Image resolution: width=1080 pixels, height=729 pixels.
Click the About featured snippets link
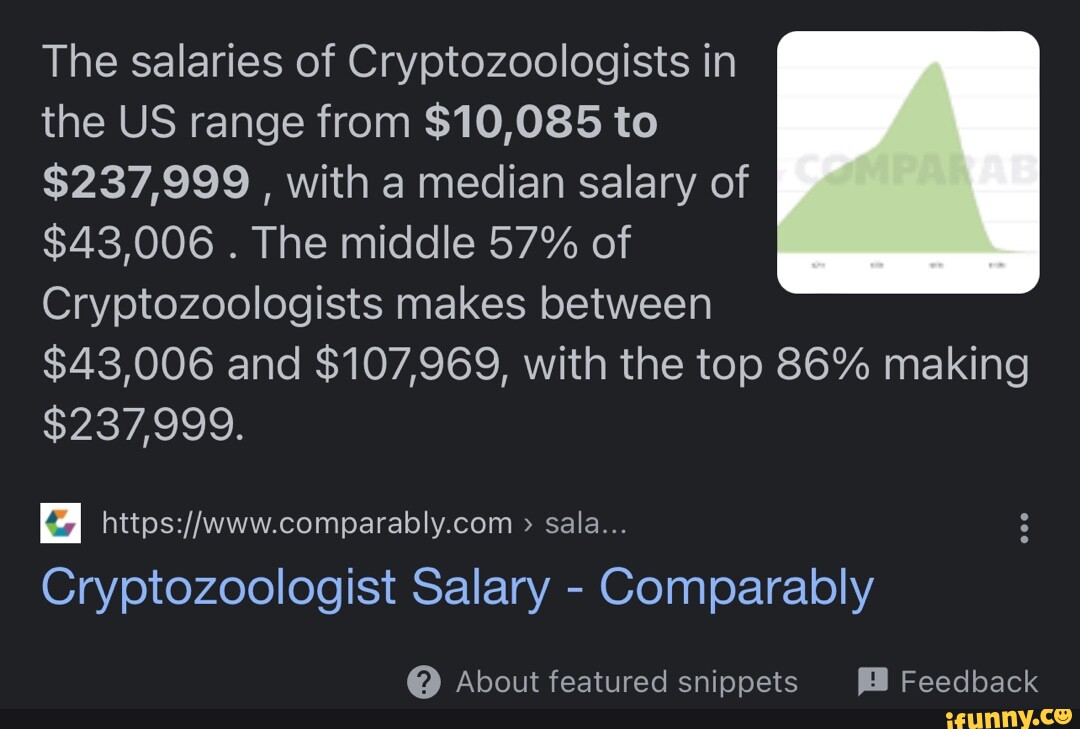pyautogui.click(x=627, y=682)
